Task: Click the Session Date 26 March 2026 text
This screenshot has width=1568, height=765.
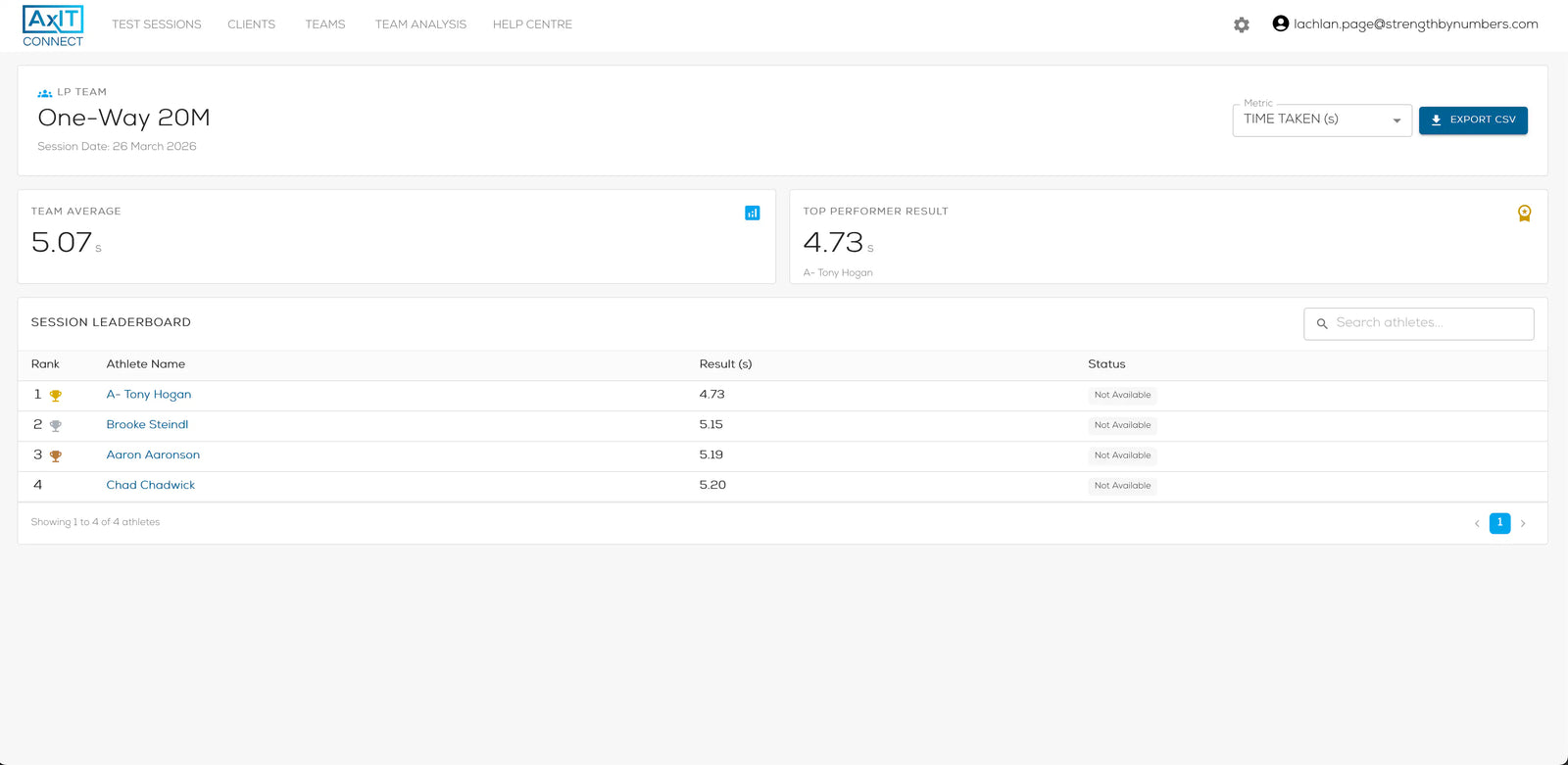Action: (x=117, y=147)
